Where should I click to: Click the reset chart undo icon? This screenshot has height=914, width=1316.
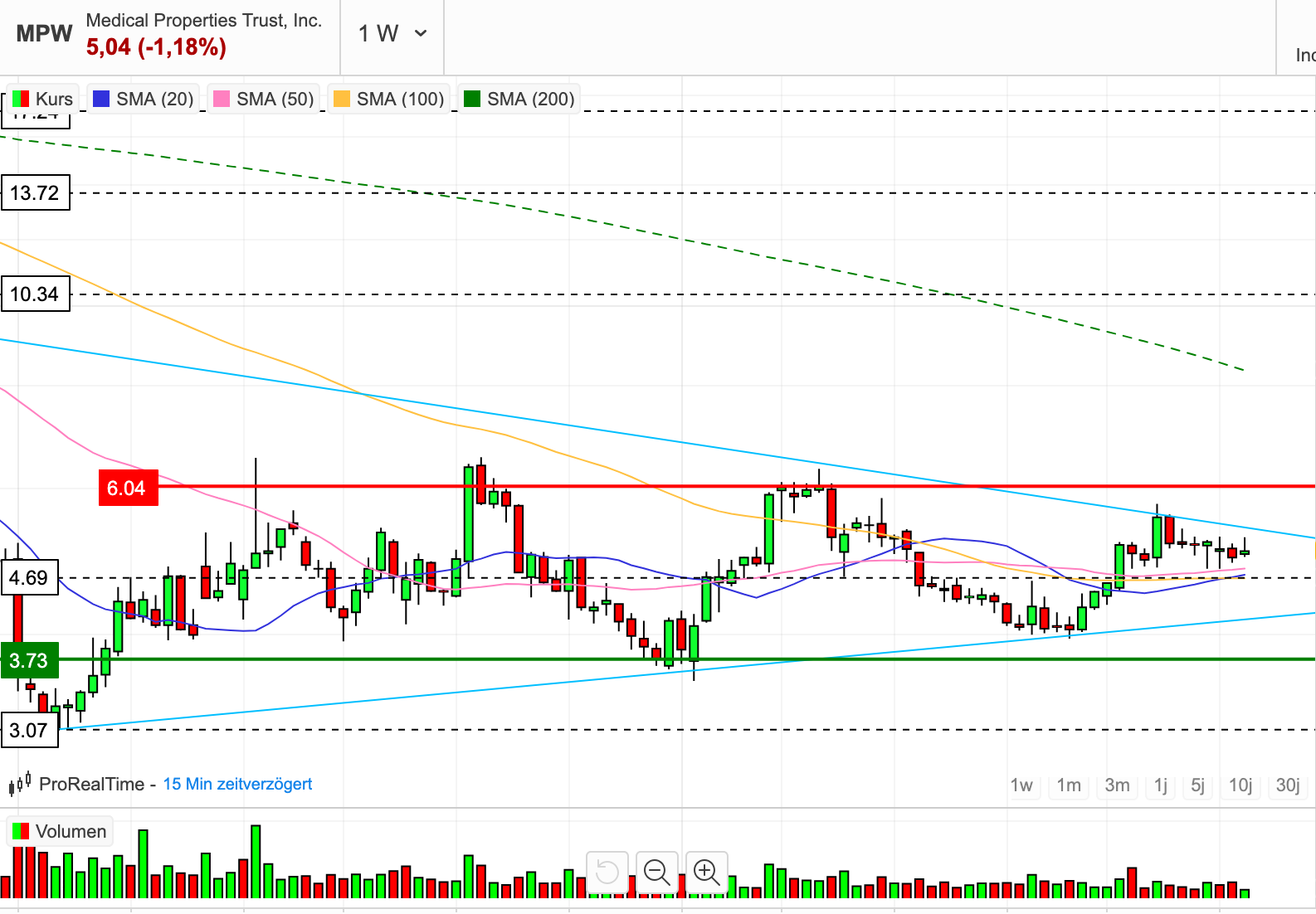point(607,872)
